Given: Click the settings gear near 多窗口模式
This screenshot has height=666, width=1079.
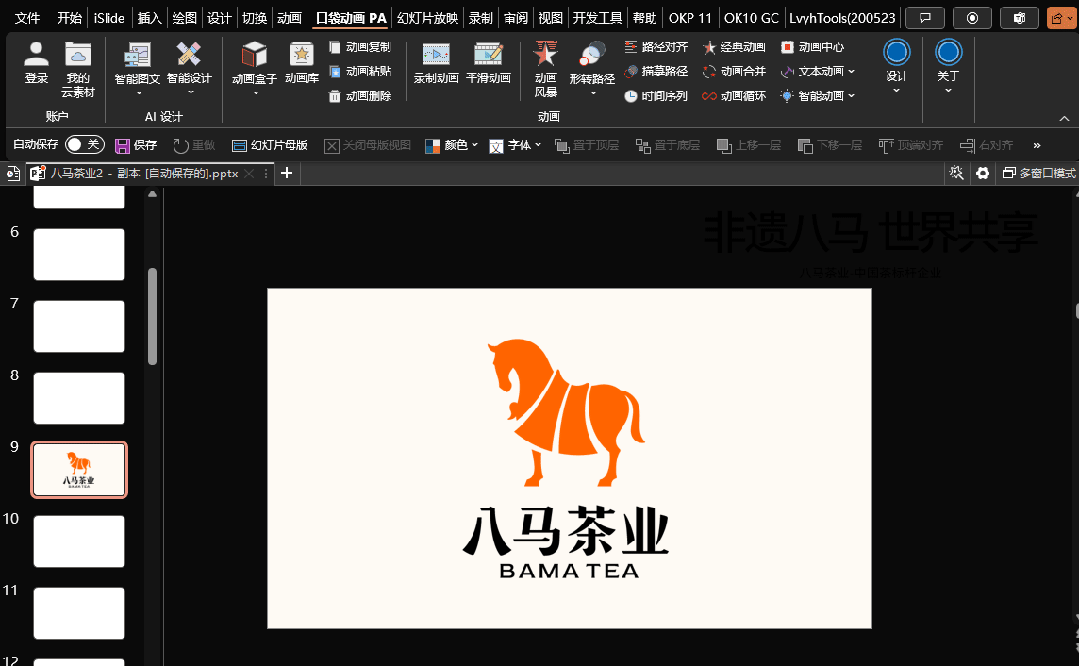Looking at the screenshot, I should click(x=983, y=173).
